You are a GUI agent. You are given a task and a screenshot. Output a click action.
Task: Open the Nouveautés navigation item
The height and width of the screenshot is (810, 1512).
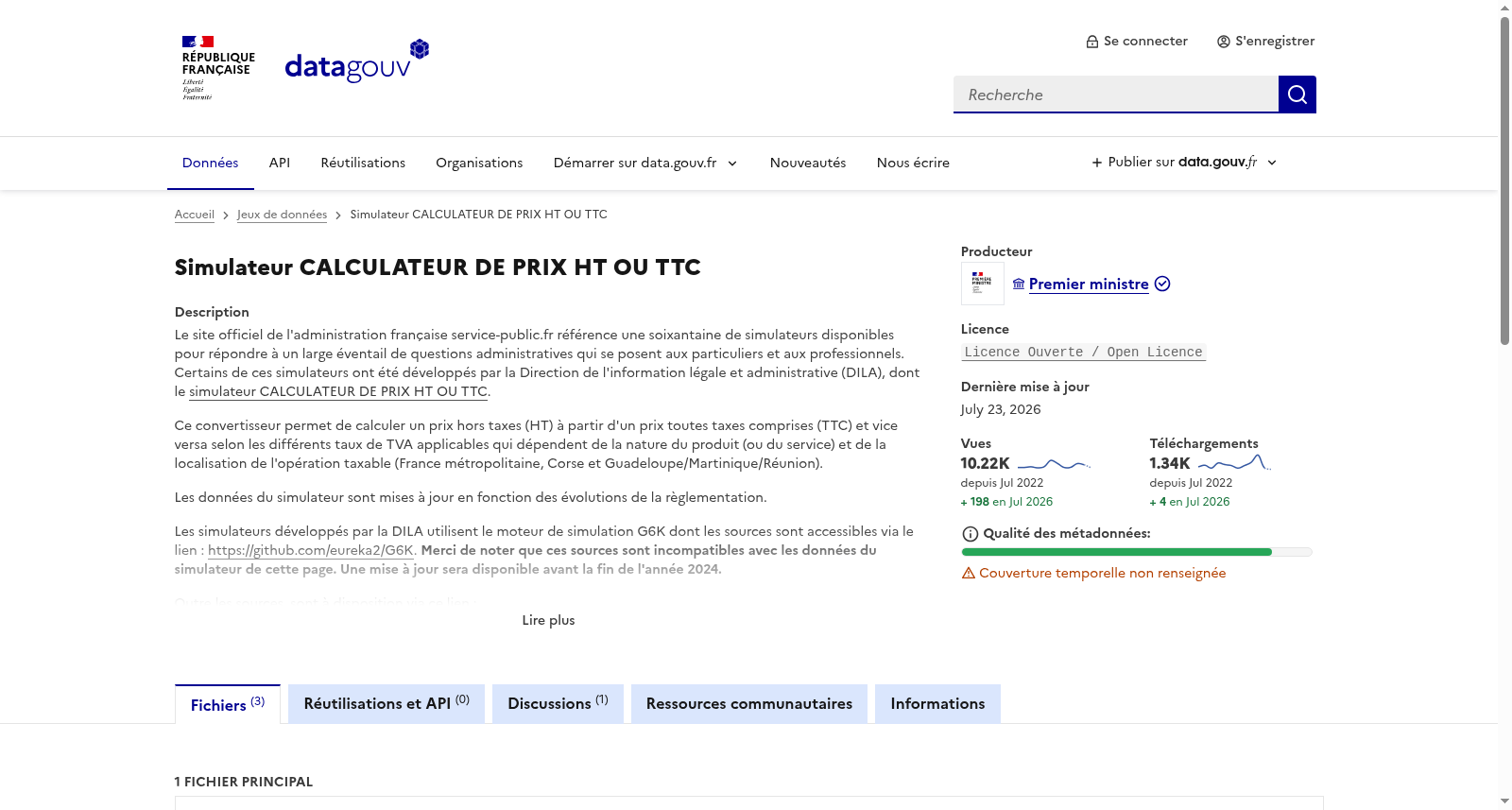click(808, 163)
